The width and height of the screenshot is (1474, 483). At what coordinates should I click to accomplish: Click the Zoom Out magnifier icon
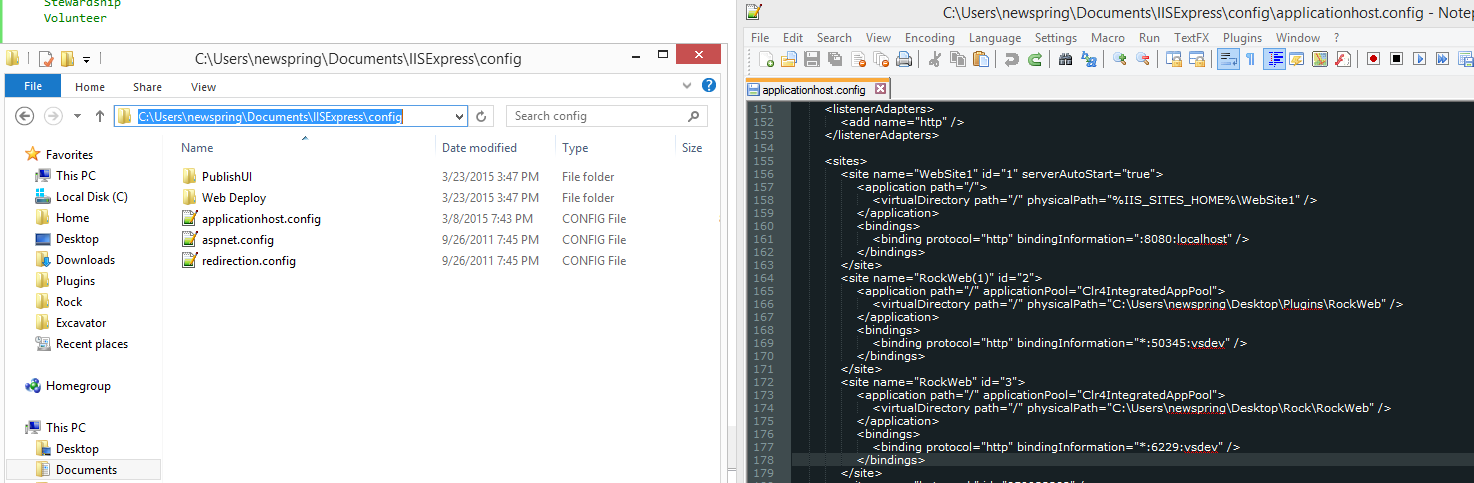point(1143,59)
